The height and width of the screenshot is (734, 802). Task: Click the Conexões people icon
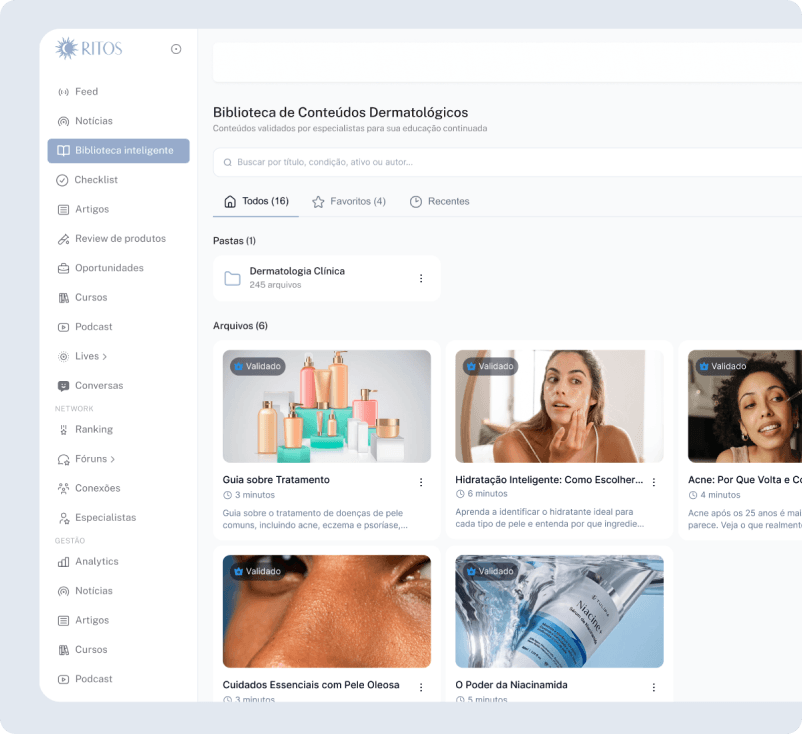point(63,488)
